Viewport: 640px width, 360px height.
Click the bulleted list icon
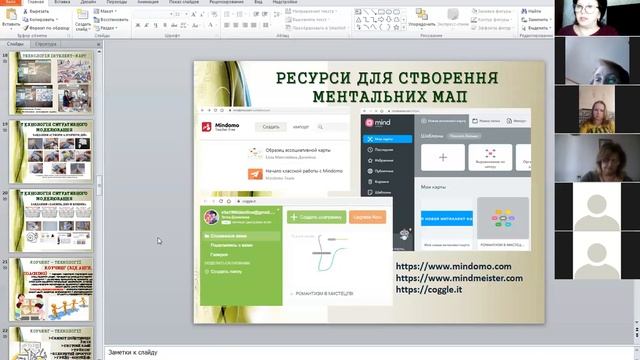(x=227, y=14)
